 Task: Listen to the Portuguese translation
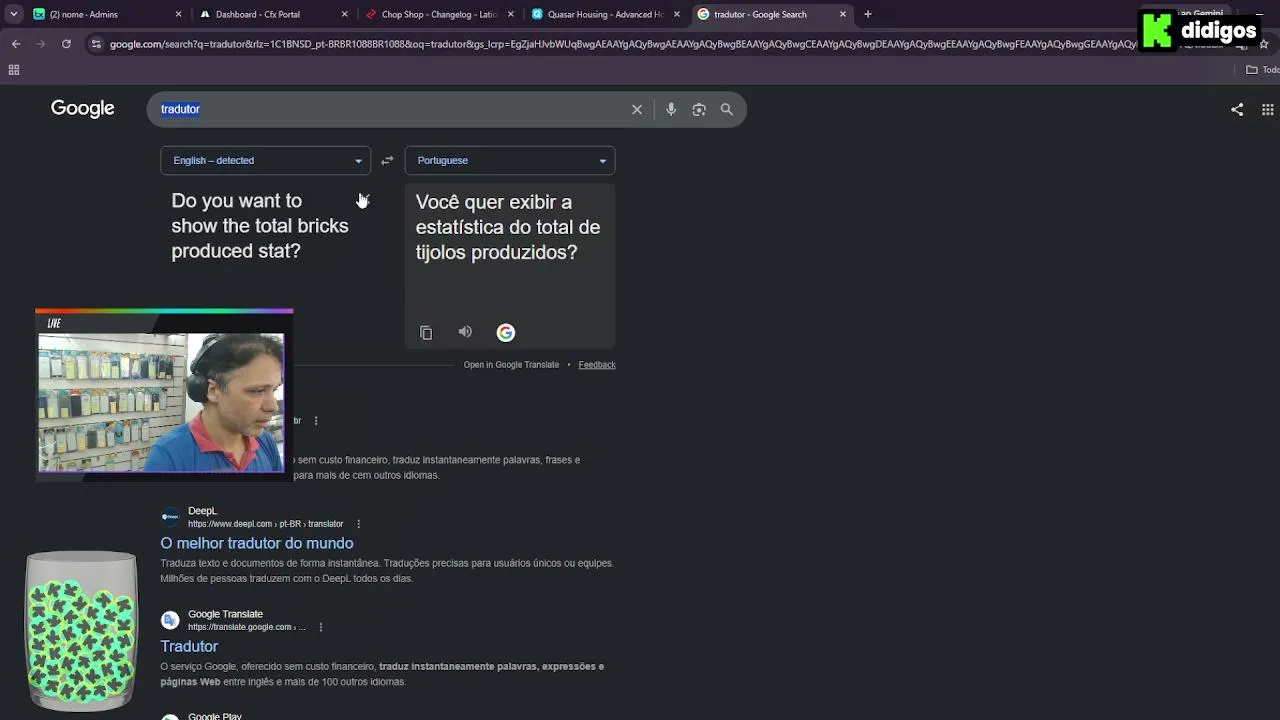[465, 332]
